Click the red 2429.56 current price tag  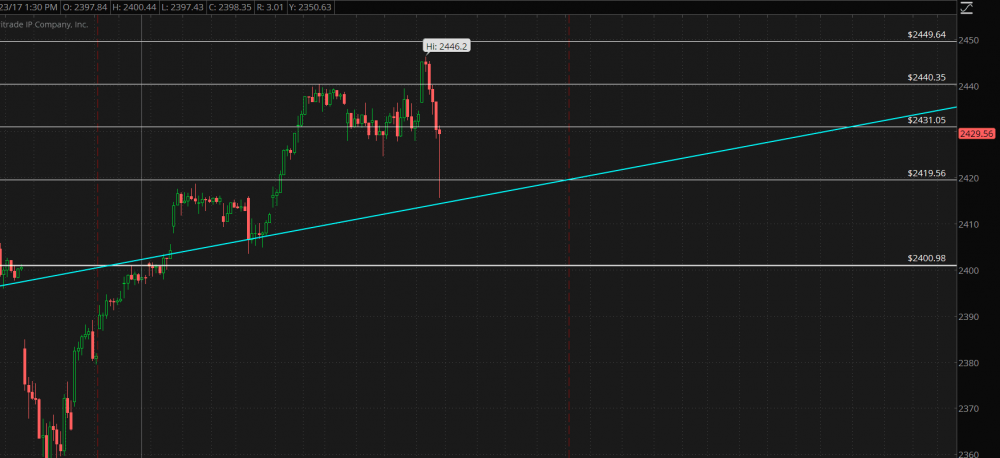[976, 133]
